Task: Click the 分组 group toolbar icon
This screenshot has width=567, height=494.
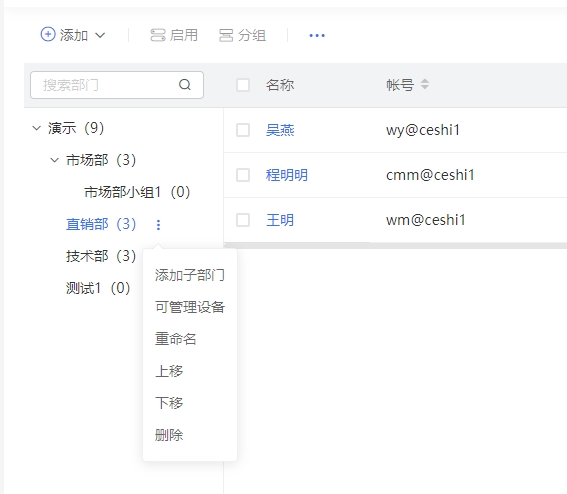Action: [226, 35]
